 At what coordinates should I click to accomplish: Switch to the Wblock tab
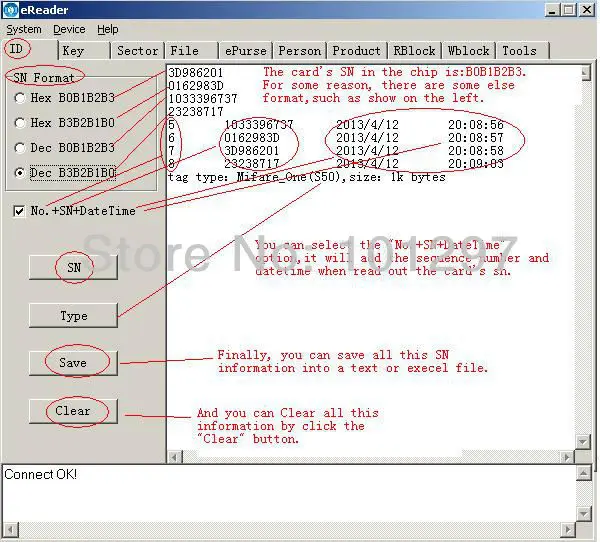468,51
